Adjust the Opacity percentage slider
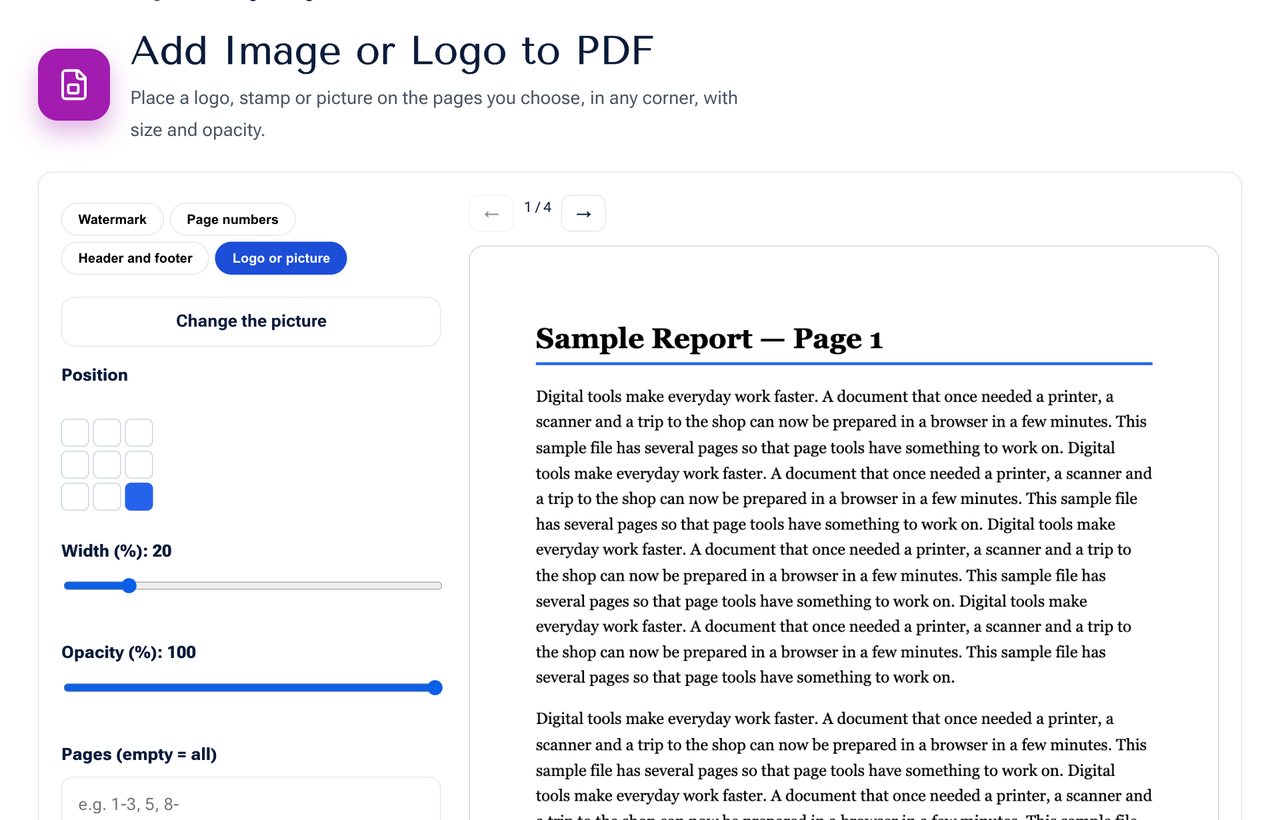 pos(252,688)
